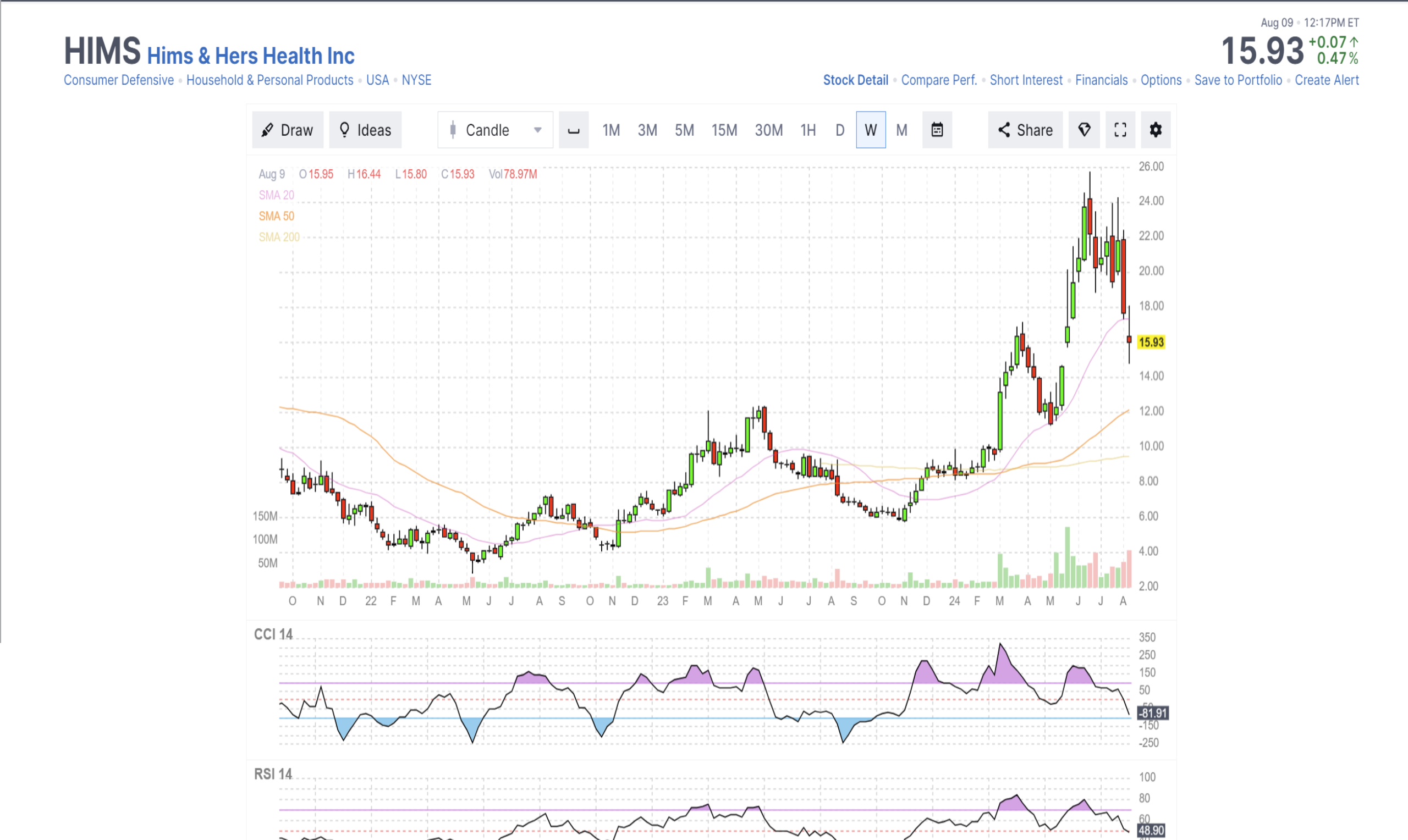Toggle the SMA 50 overlay label

coord(276,216)
